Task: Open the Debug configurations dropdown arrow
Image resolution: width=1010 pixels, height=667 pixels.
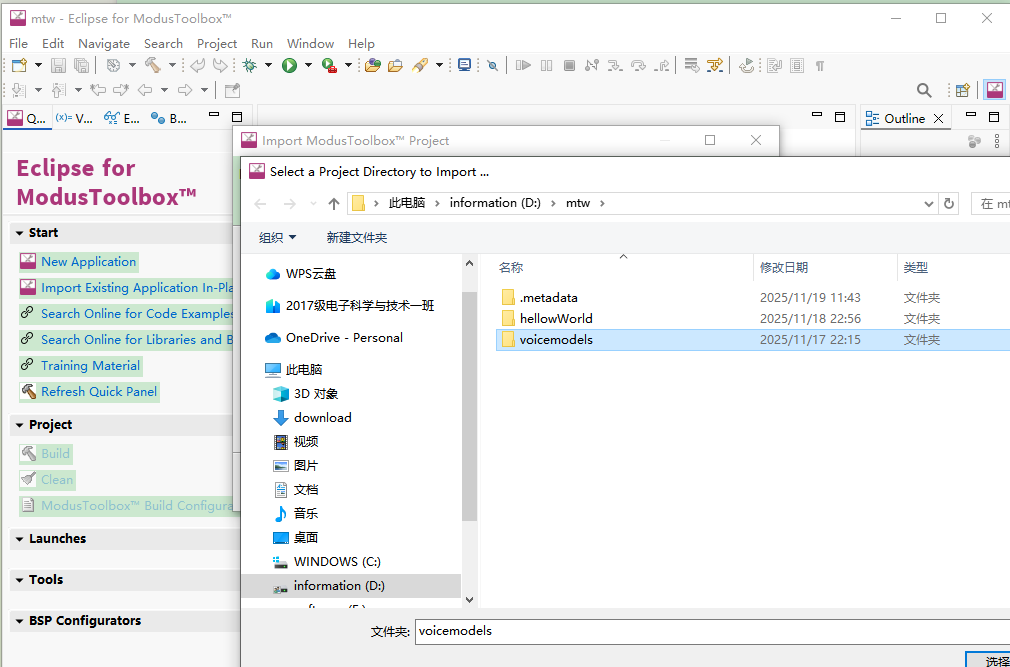Action: (268, 65)
